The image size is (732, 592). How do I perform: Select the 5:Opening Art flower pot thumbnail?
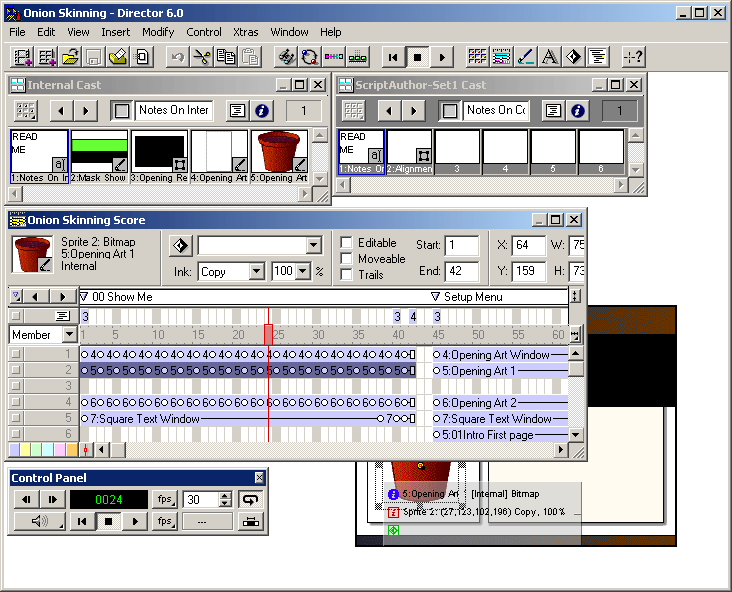pos(279,156)
